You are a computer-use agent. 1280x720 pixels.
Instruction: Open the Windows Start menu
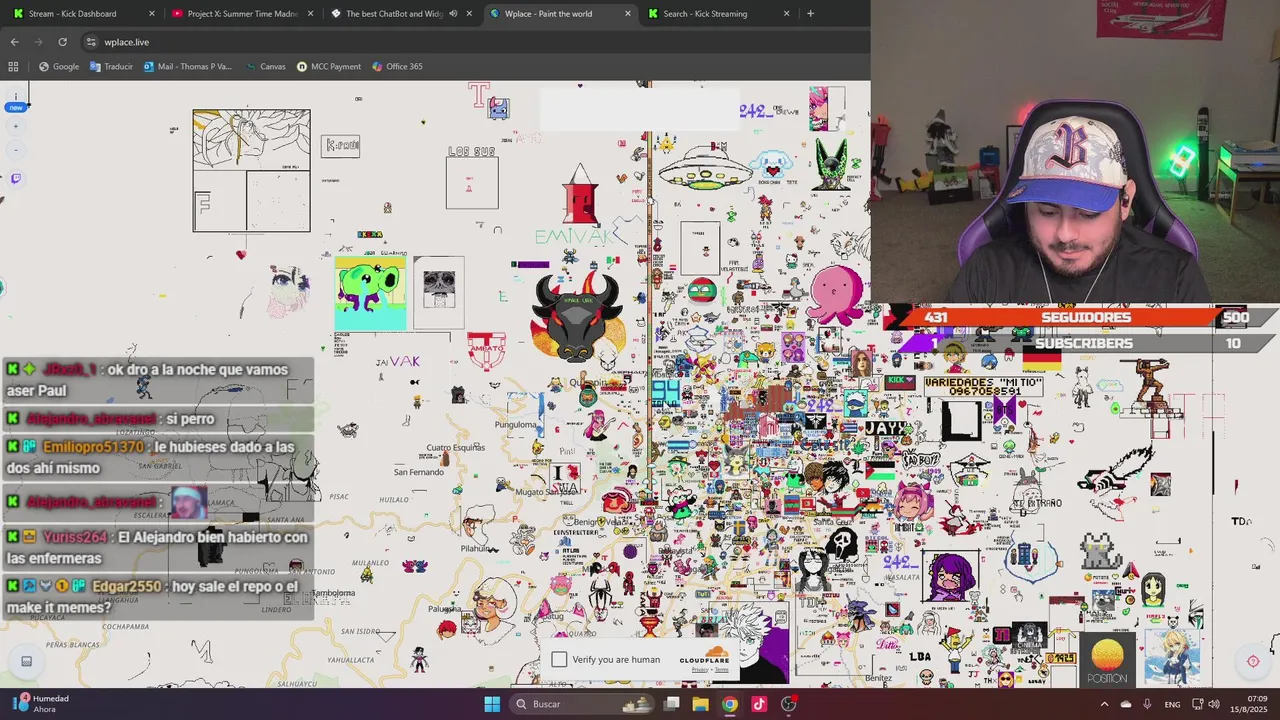pos(492,704)
